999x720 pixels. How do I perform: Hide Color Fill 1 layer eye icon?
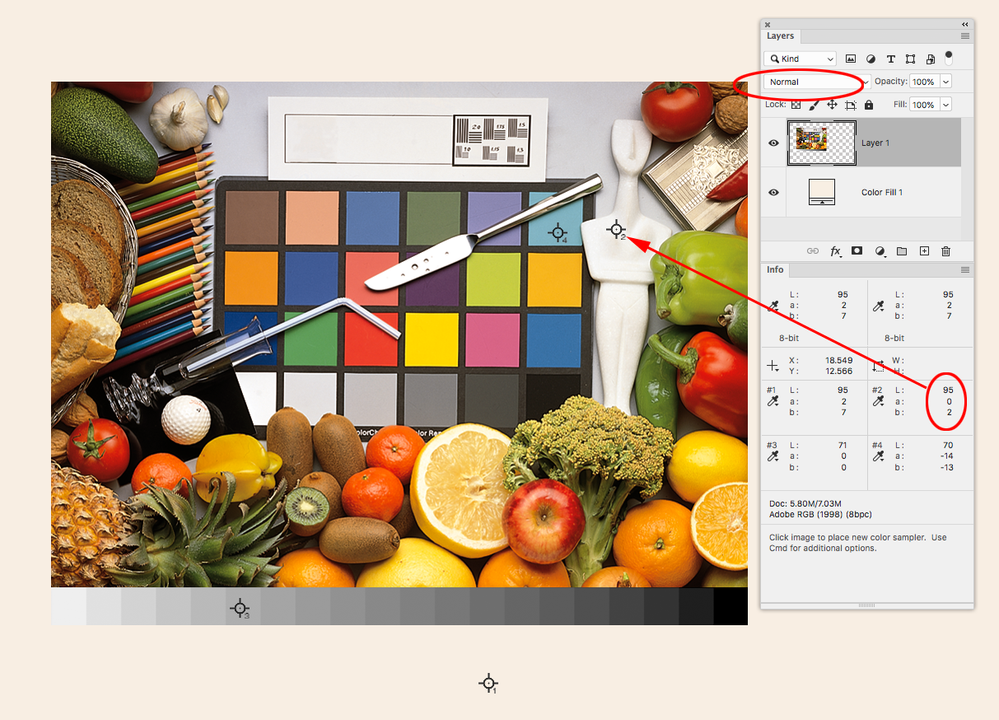tap(773, 192)
